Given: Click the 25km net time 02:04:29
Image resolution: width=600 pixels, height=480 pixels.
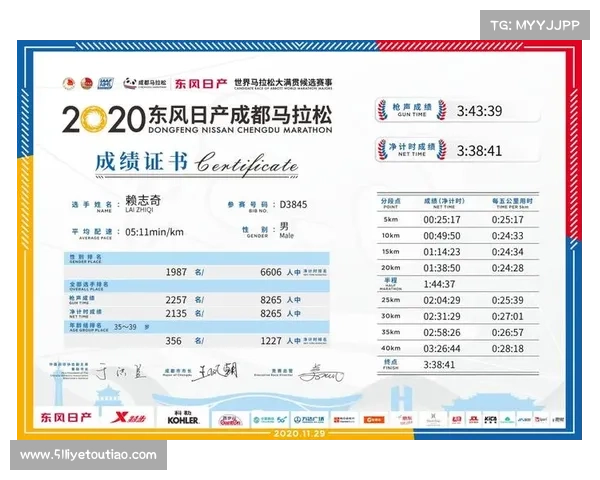Looking at the screenshot, I should point(442,300).
